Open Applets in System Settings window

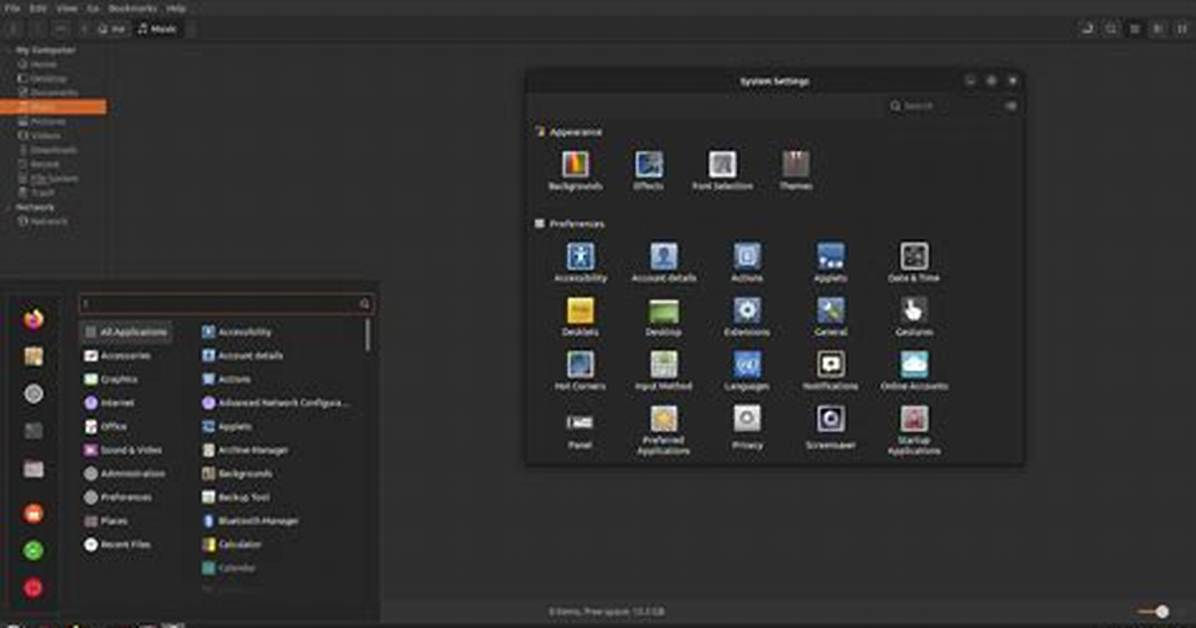(831, 262)
